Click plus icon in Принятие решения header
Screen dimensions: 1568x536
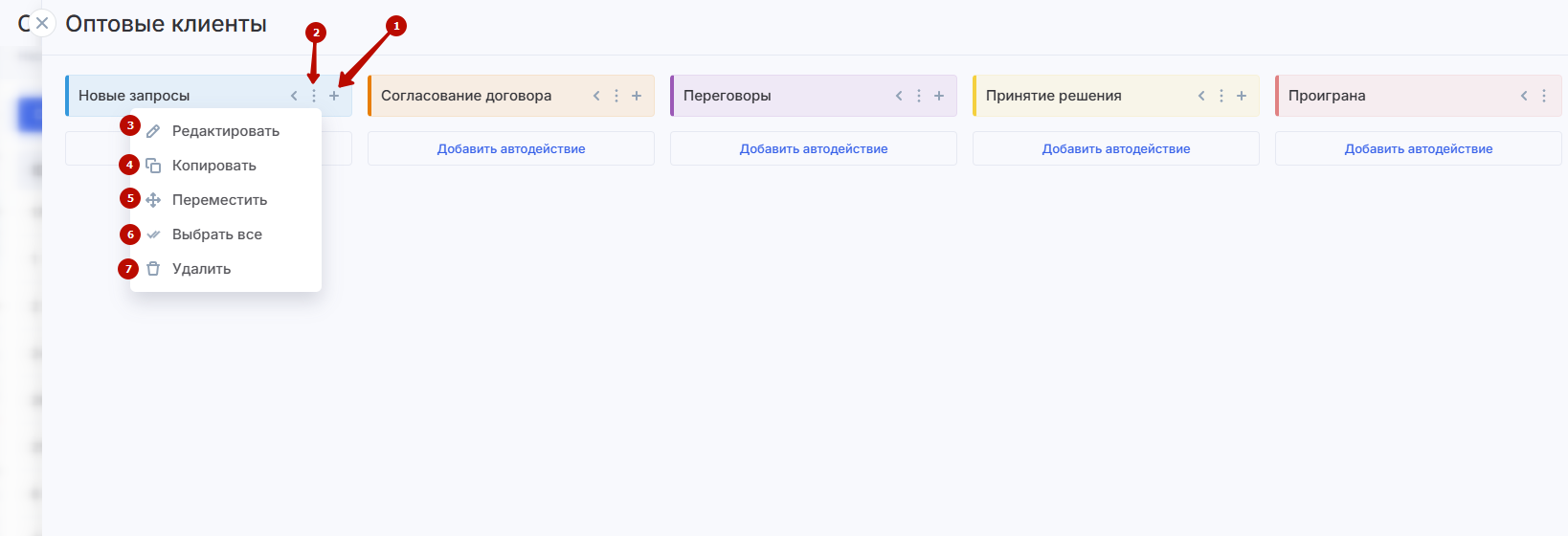1242,96
